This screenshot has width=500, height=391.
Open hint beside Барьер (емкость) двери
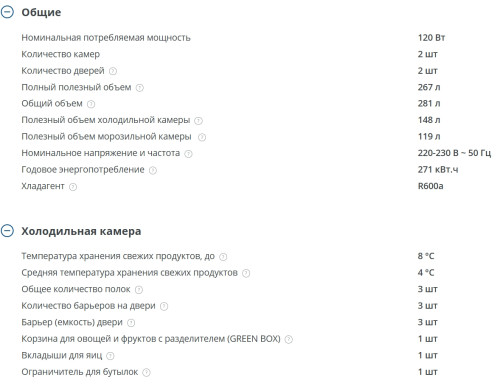pyautogui.click(x=131, y=323)
